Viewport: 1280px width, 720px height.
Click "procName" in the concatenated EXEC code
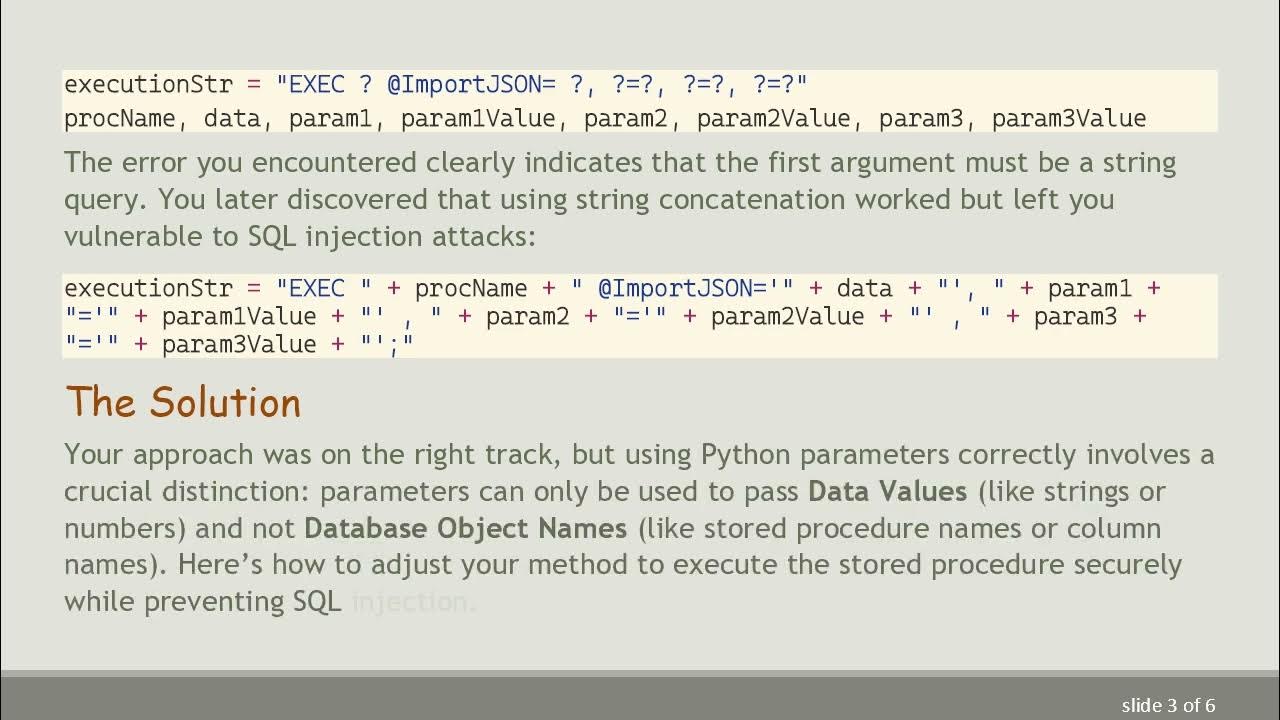[470, 289]
